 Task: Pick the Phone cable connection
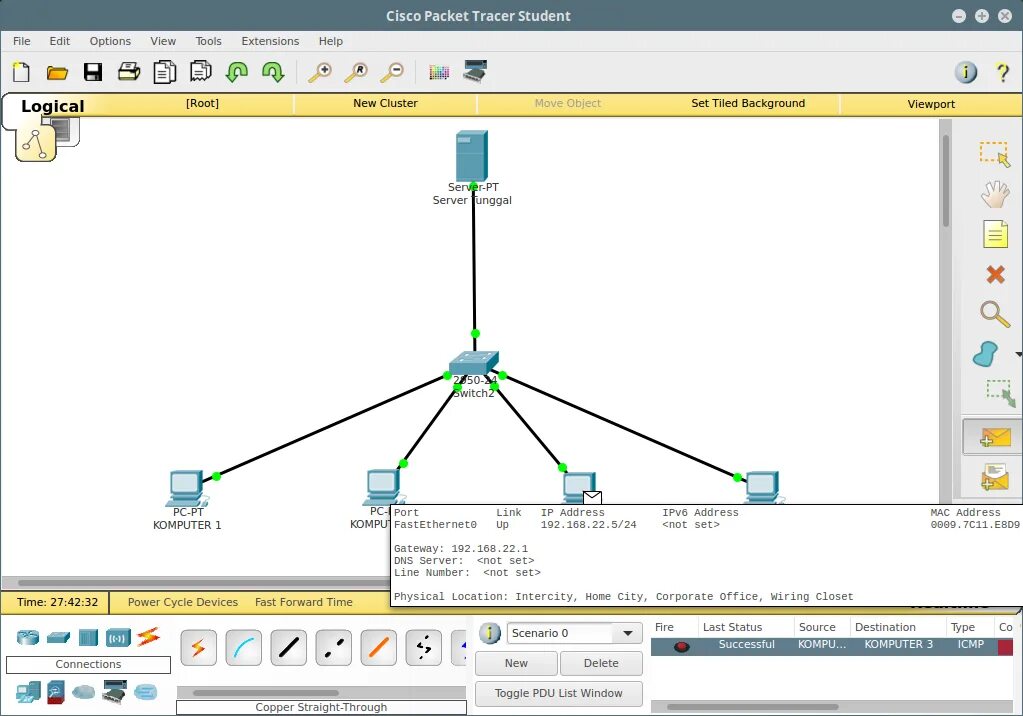(x=423, y=647)
